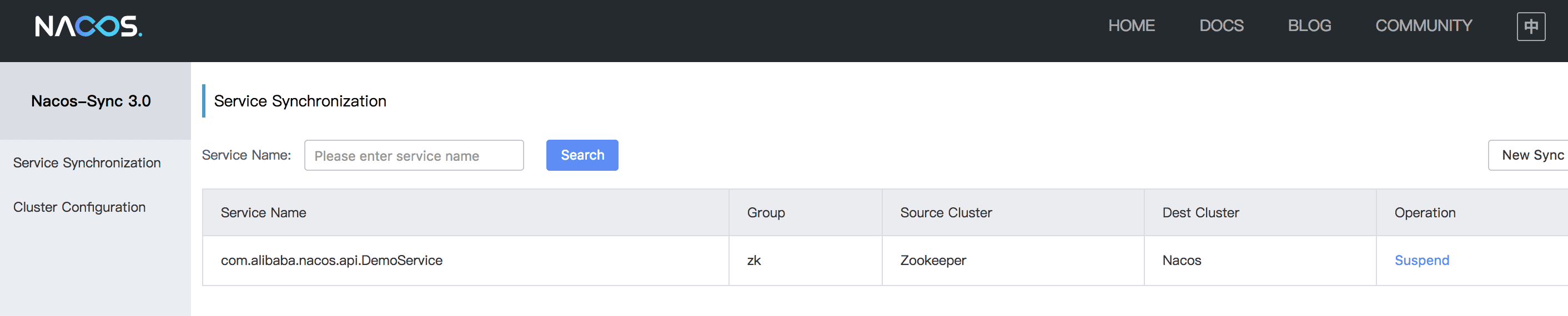Click the blue Search button

[581, 156]
